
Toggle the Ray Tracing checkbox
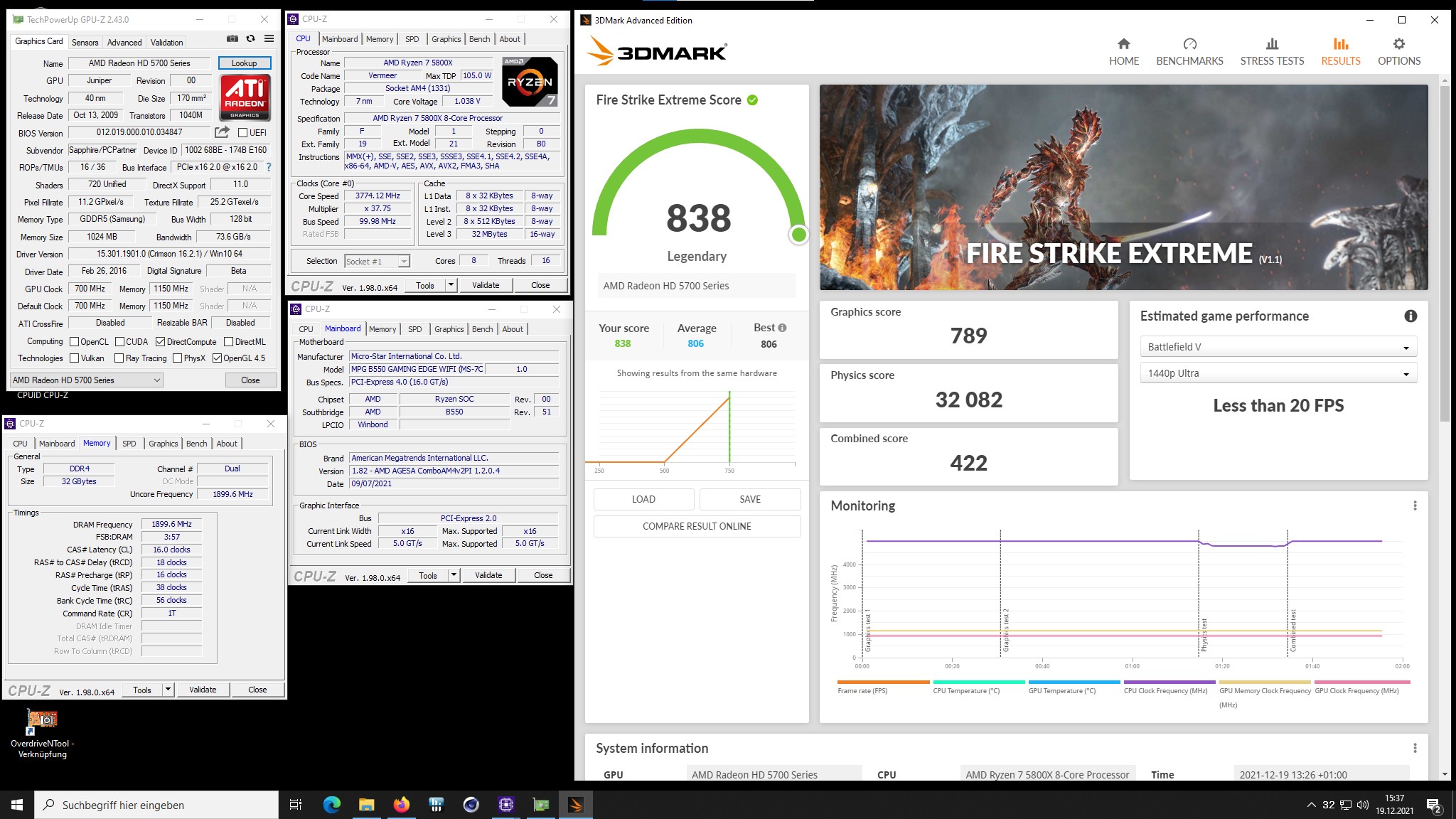tap(119, 358)
